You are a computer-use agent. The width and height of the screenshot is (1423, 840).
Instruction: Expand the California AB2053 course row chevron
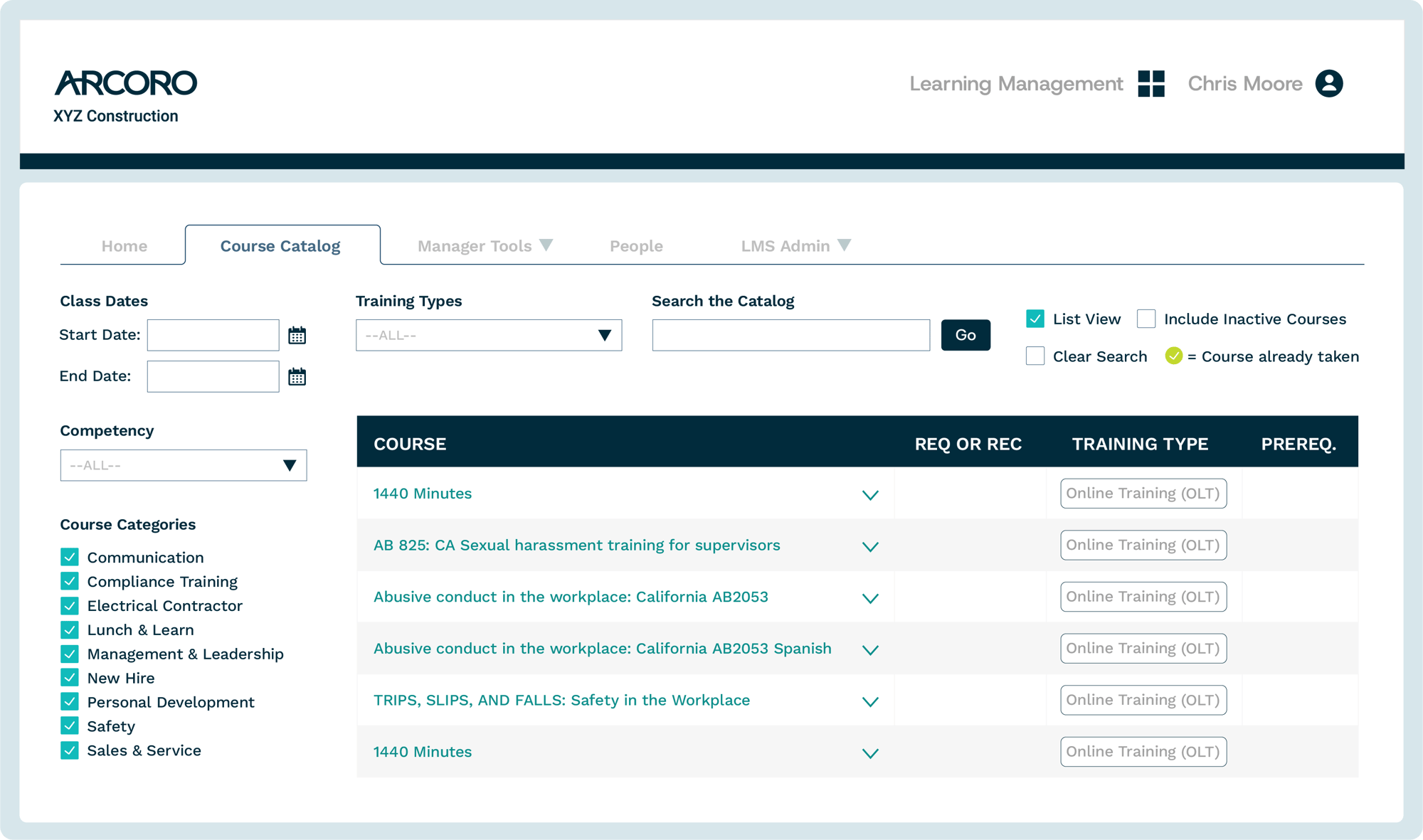[870, 599]
